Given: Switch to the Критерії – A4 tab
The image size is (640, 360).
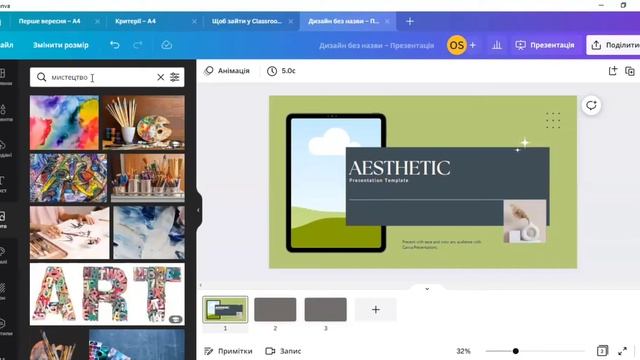Looking at the screenshot, I should [136, 21].
